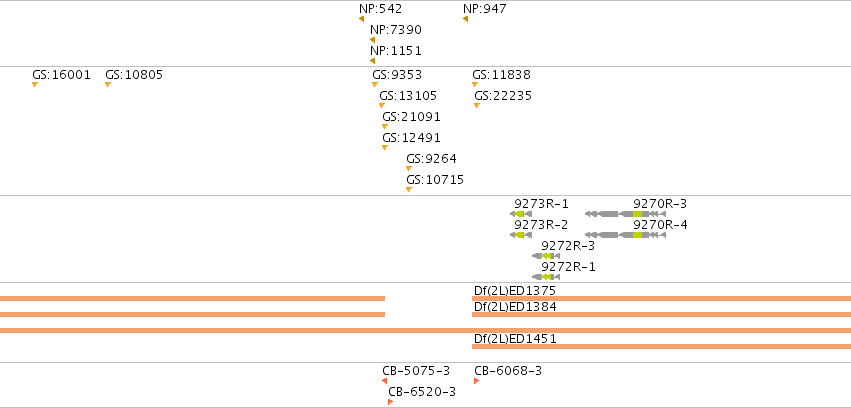Click the GS:11838 marker triangle
This screenshot has width=851, height=408.
(x=475, y=85)
